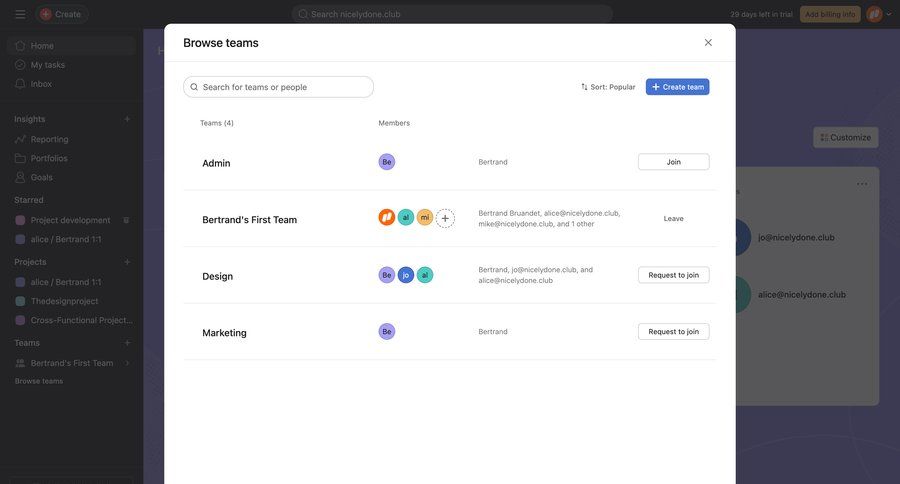Click the 'mi' avatar in Bertrand's First Team

[425, 217]
